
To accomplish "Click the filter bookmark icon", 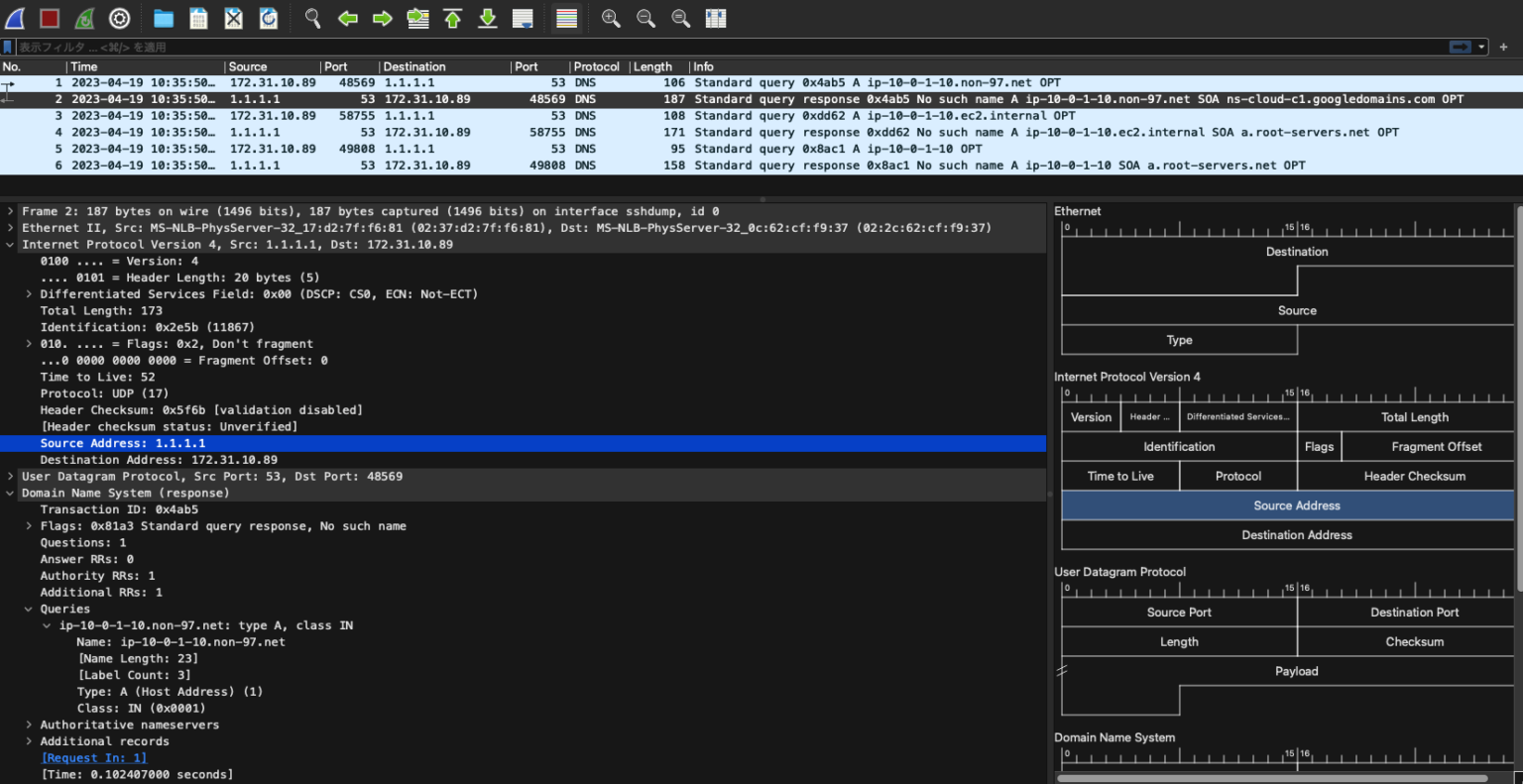I will click(8, 46).
